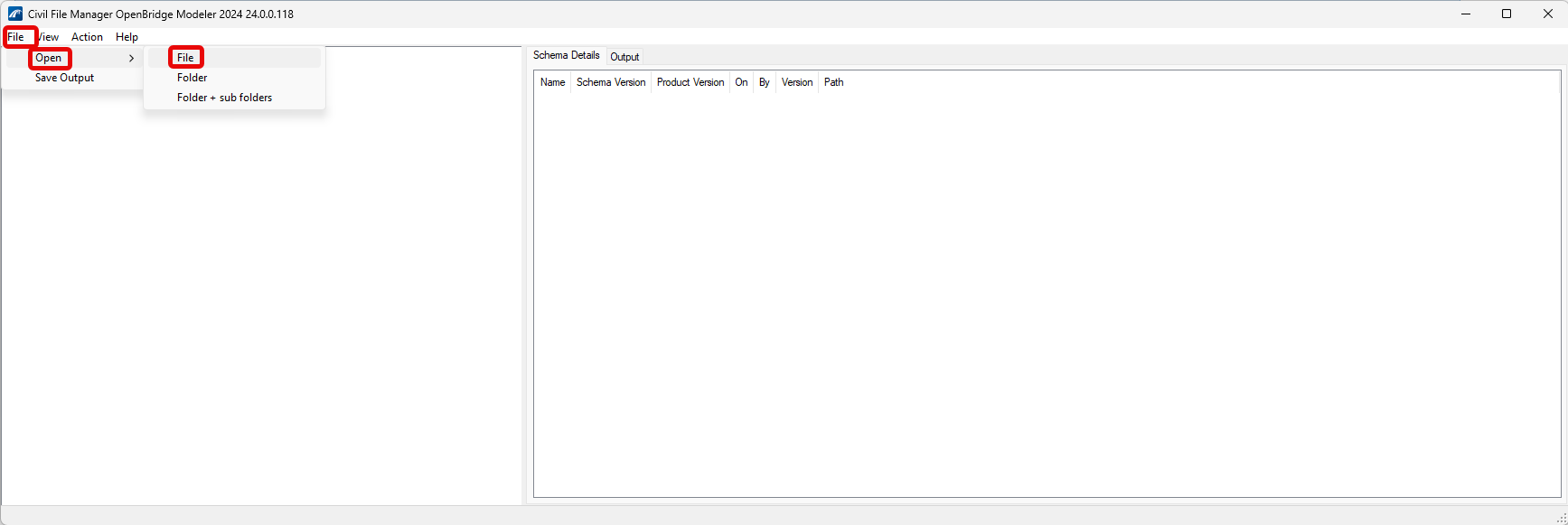Screen dimensions: 1568x525
Task: Sort by the Version column header
Action: click(797, 82)
